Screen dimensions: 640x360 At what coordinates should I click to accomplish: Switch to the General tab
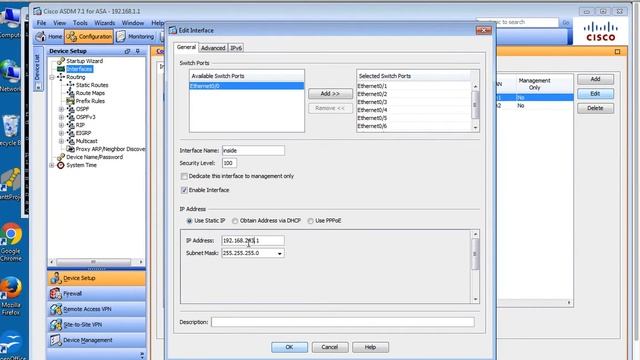coord(186,47)
